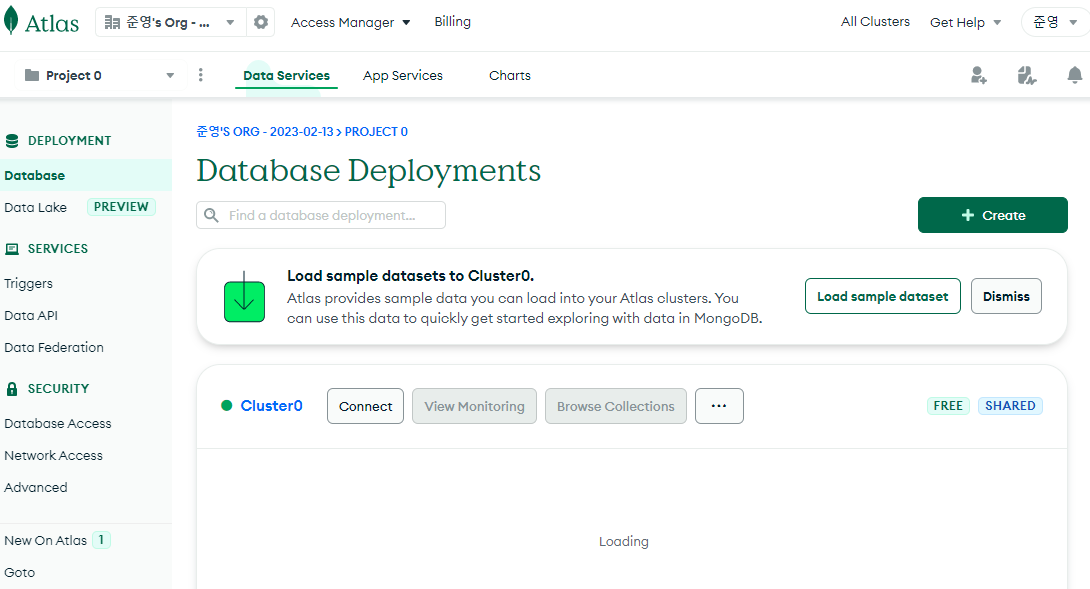Click the Services monitor icon
1090x589 pixels.
[12, 249]
